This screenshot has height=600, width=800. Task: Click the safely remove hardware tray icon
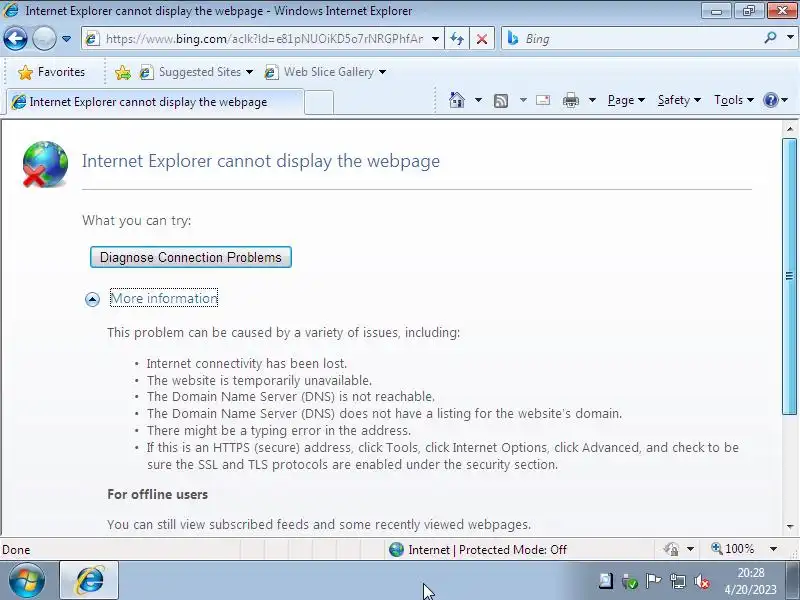pyautogui.click(x=630, y=581)
